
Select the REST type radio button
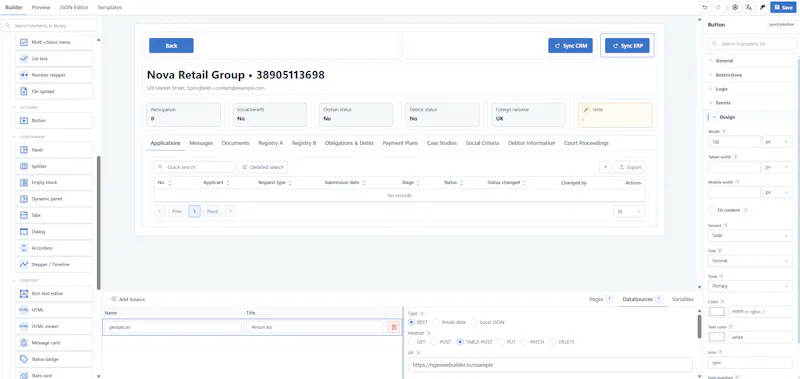[x=412, y=322]
